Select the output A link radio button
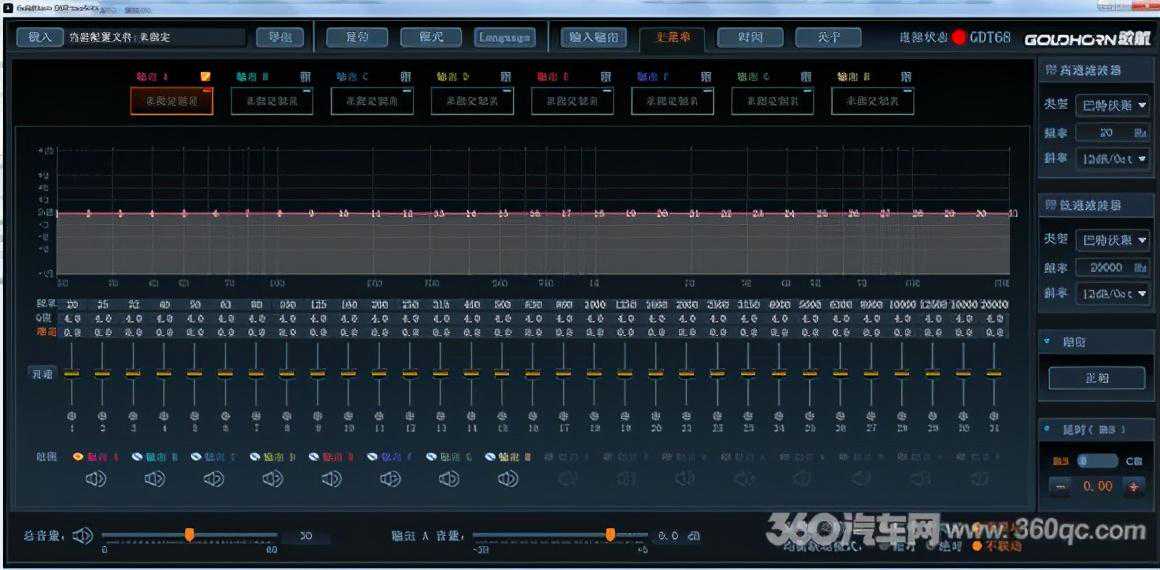Image resolution: width=1160 pixels, height=570 pixels. pos(78,456)
